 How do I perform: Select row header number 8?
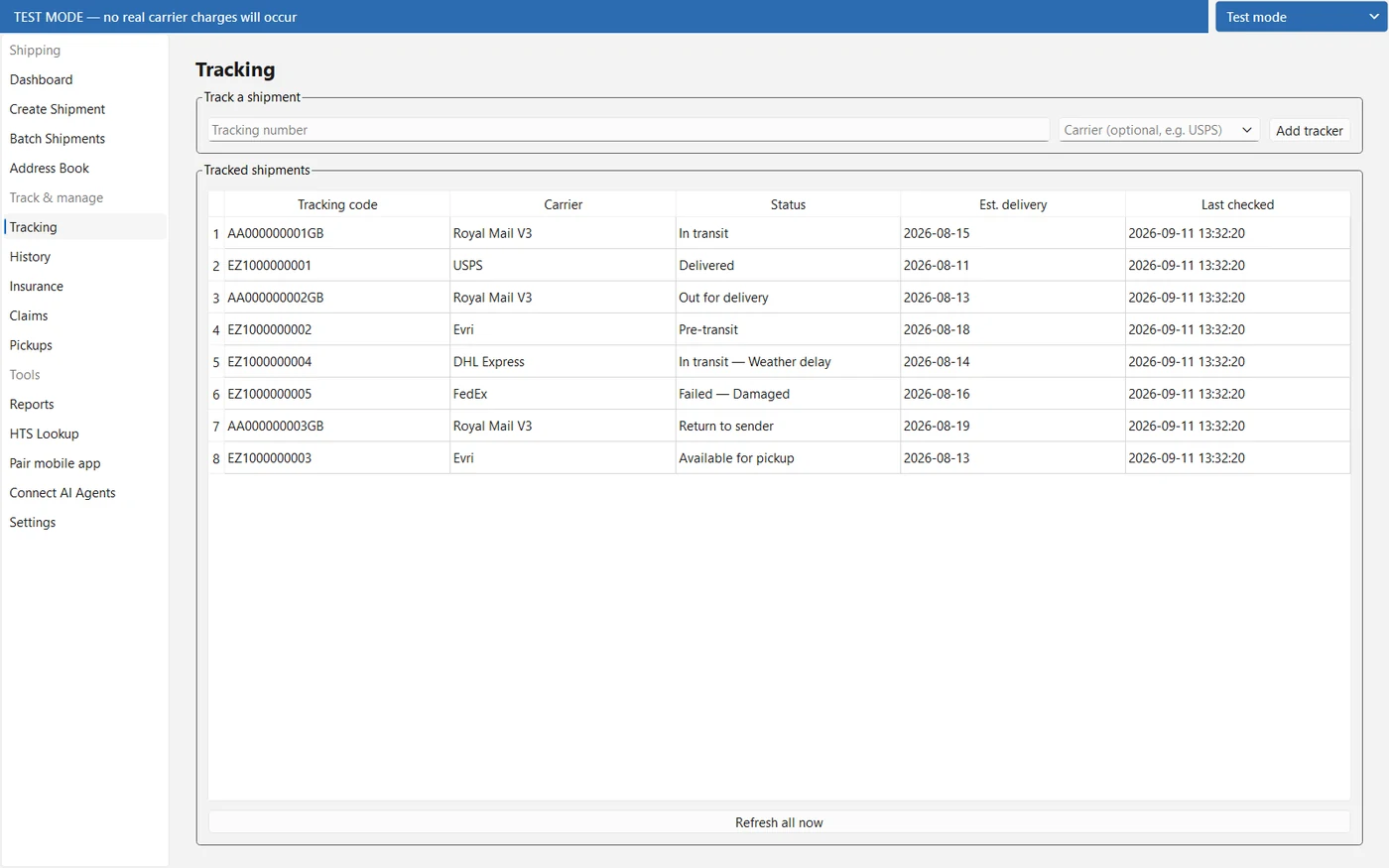point(216,458)
